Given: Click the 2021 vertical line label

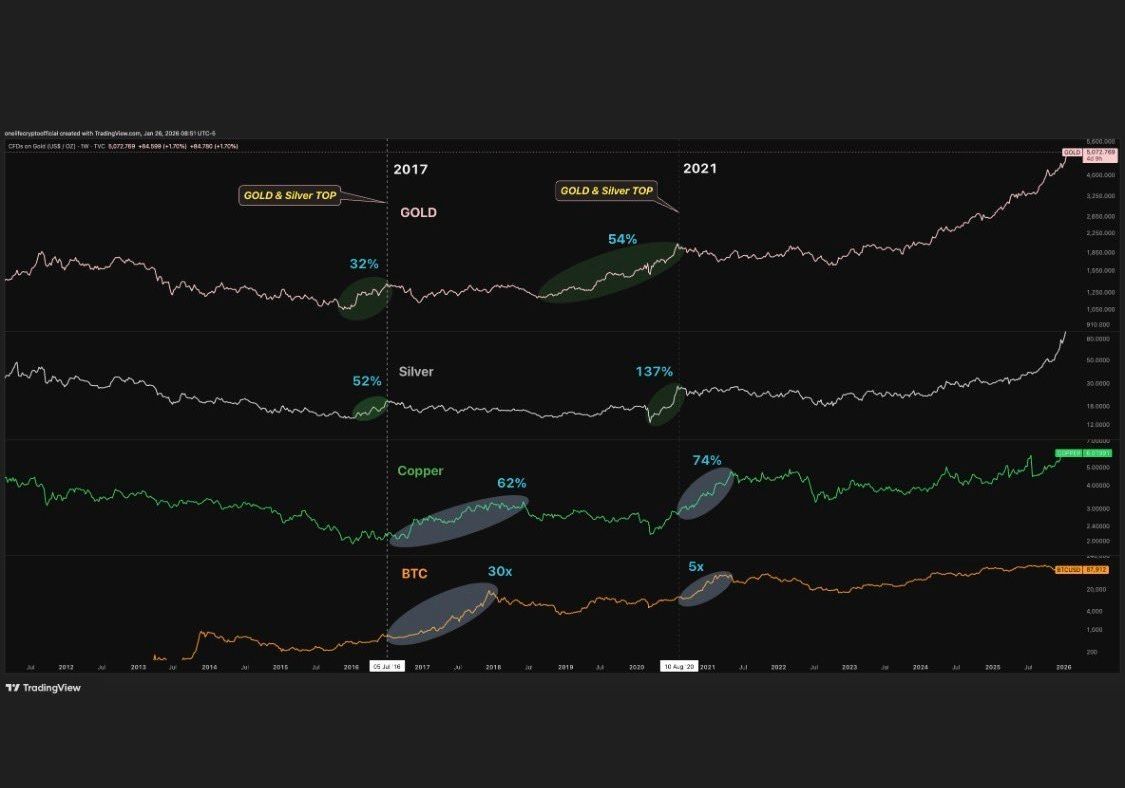Looking at the screenshot, I should [698, 168].
